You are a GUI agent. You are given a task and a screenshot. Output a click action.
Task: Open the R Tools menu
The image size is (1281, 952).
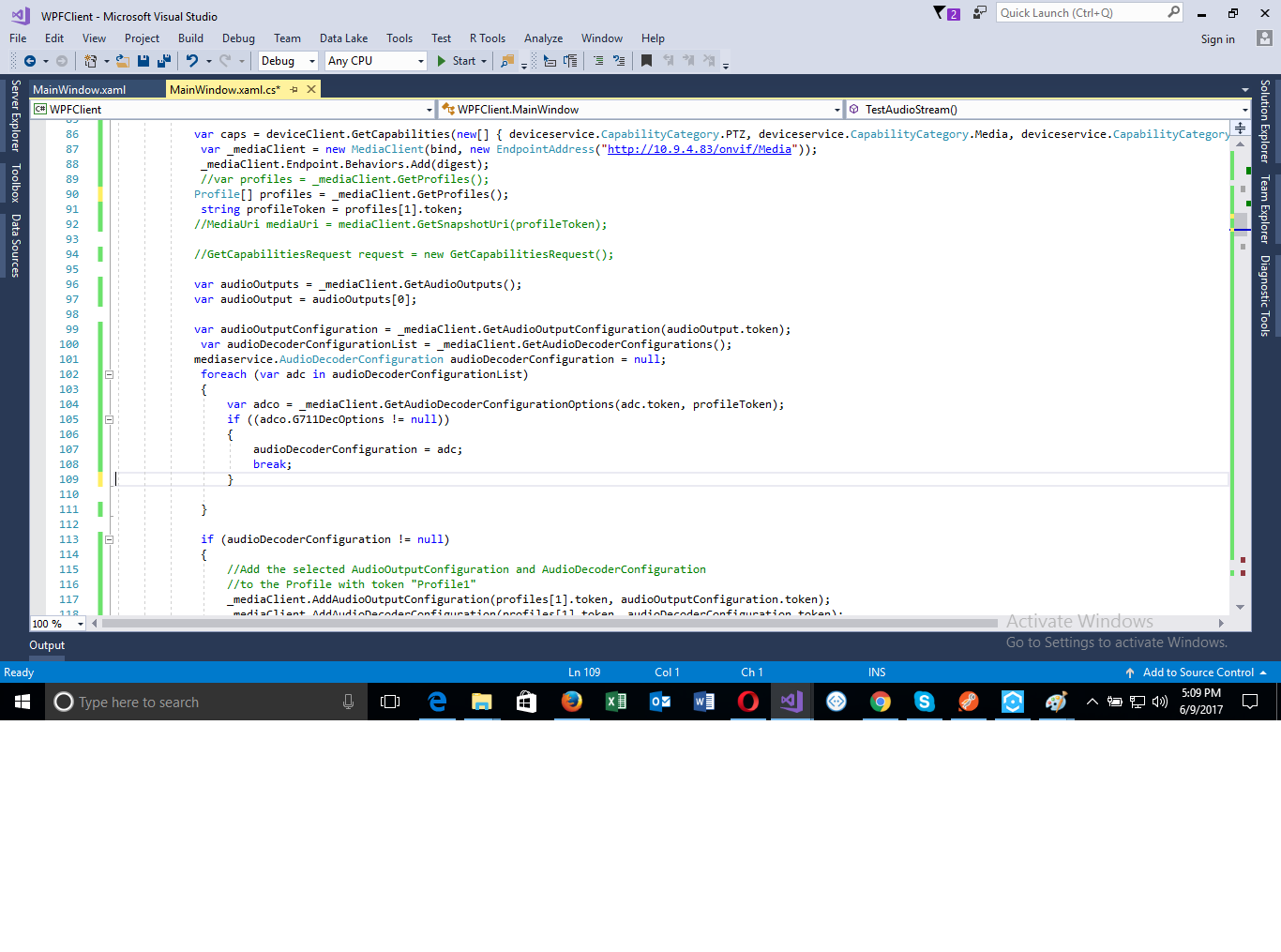coord(488,38)
